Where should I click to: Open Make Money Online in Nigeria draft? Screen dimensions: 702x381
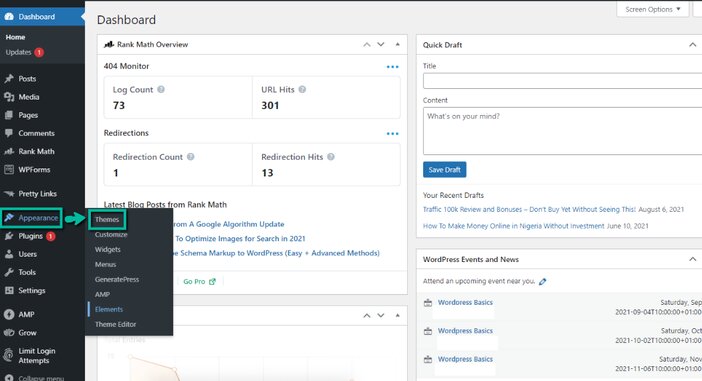click(x=514, y=226)
